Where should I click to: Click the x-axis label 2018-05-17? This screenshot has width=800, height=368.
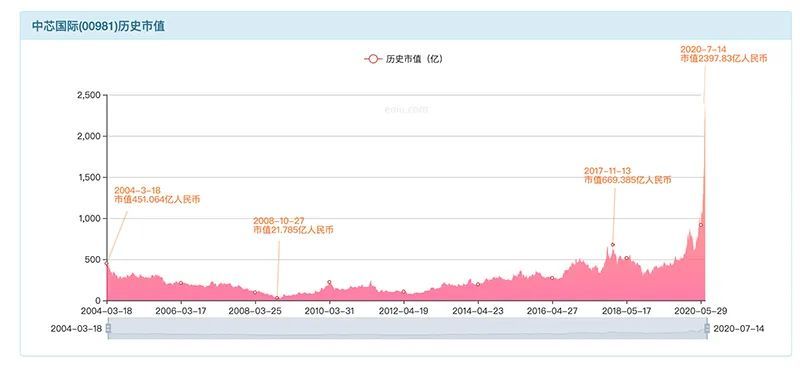627,311
